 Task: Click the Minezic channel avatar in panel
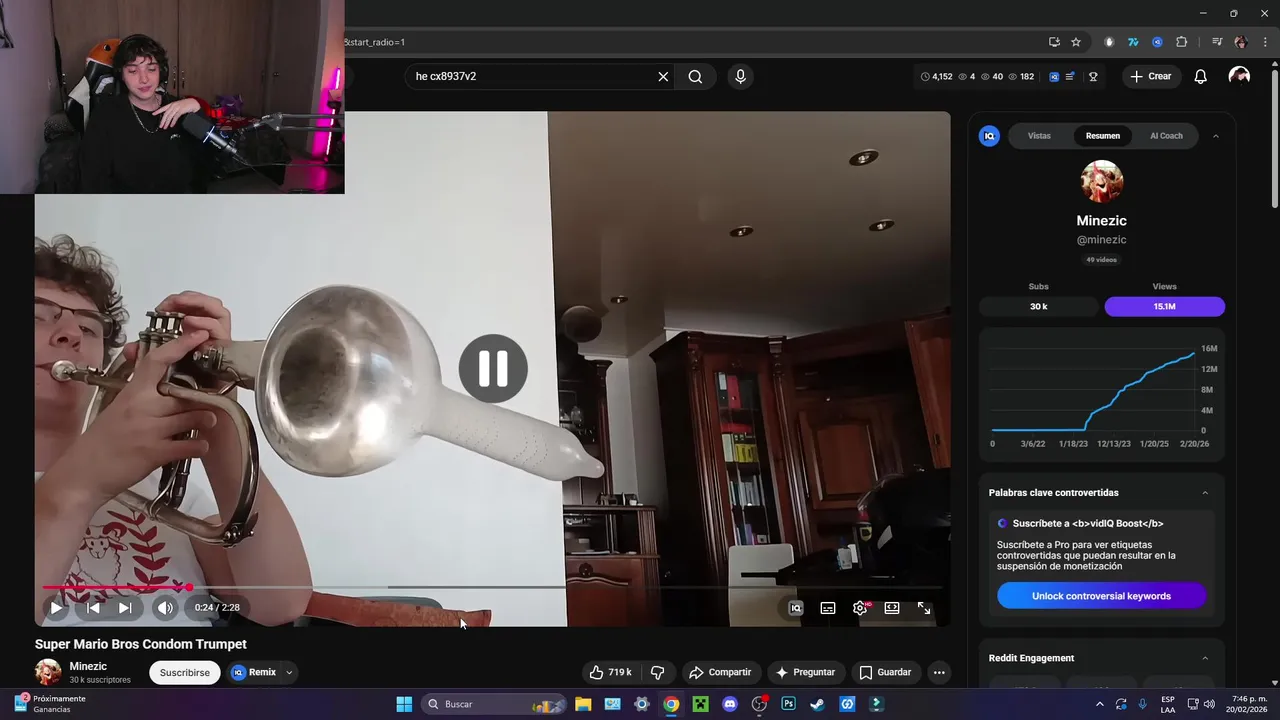coord(1102,181)
